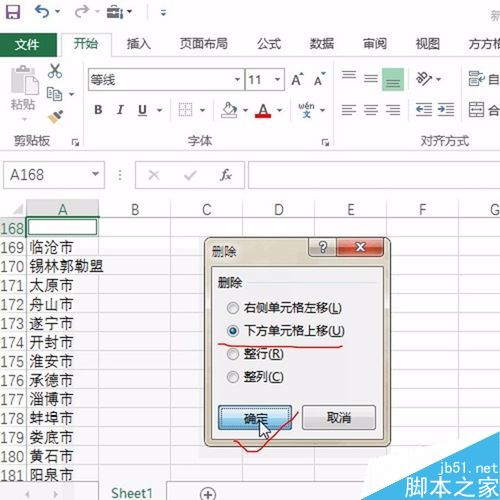Click the Format Painter brush icon
The image size is (500, 500).
56,117
